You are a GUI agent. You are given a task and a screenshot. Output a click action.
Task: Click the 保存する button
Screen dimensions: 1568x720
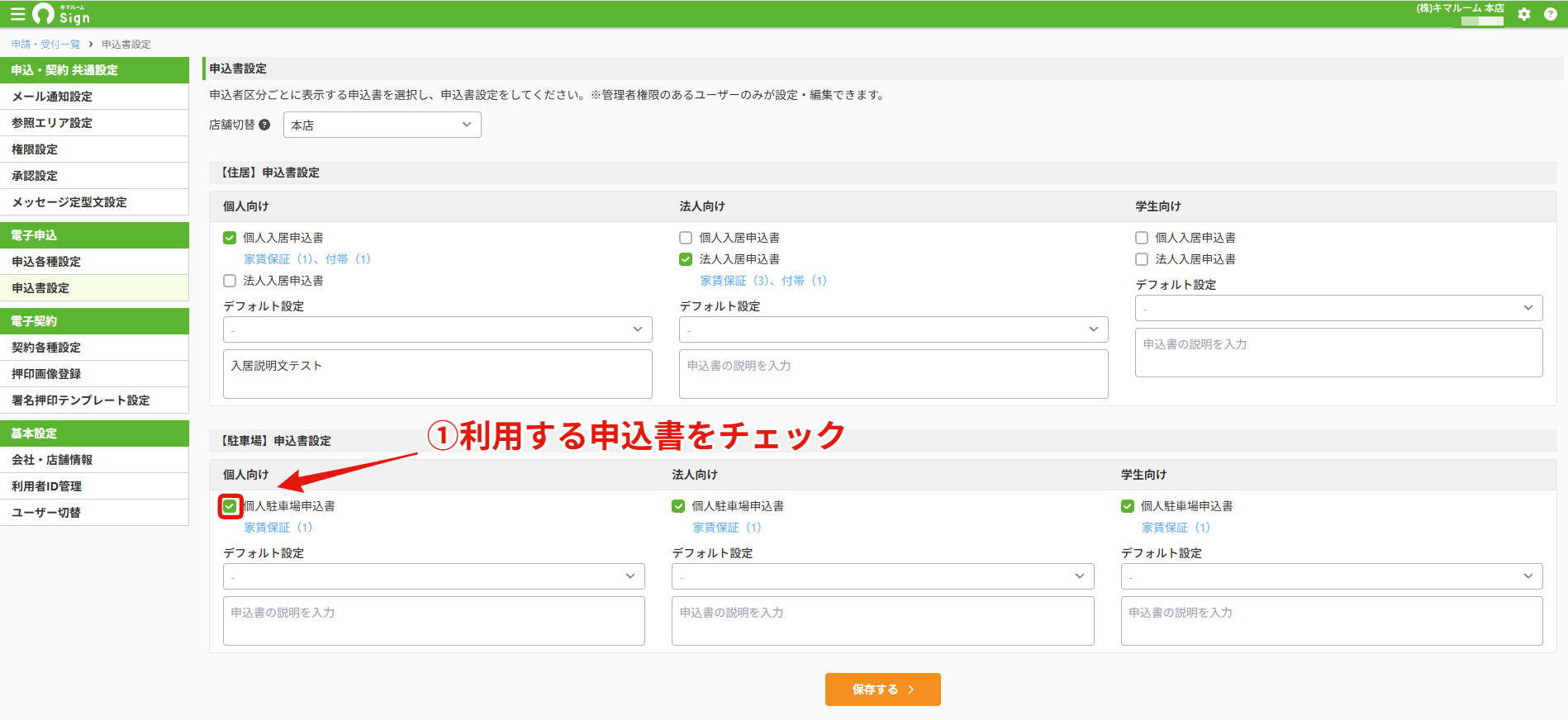coord(882,689)
